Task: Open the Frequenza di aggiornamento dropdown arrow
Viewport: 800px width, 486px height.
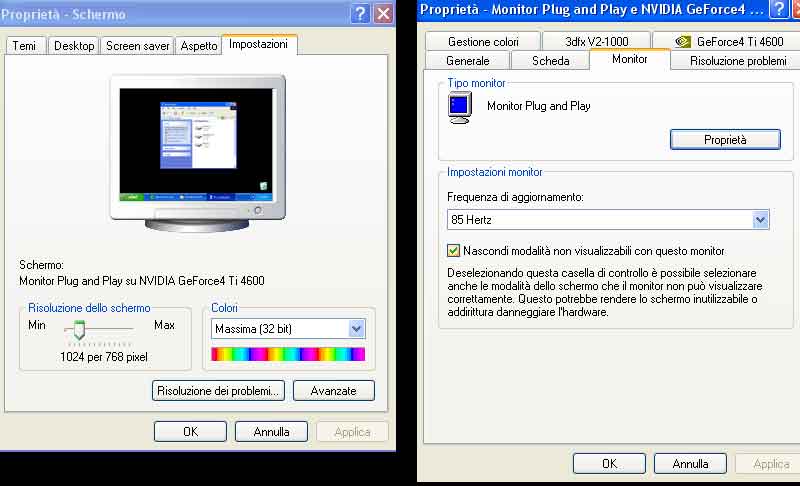Action: (x=760, y=220)
